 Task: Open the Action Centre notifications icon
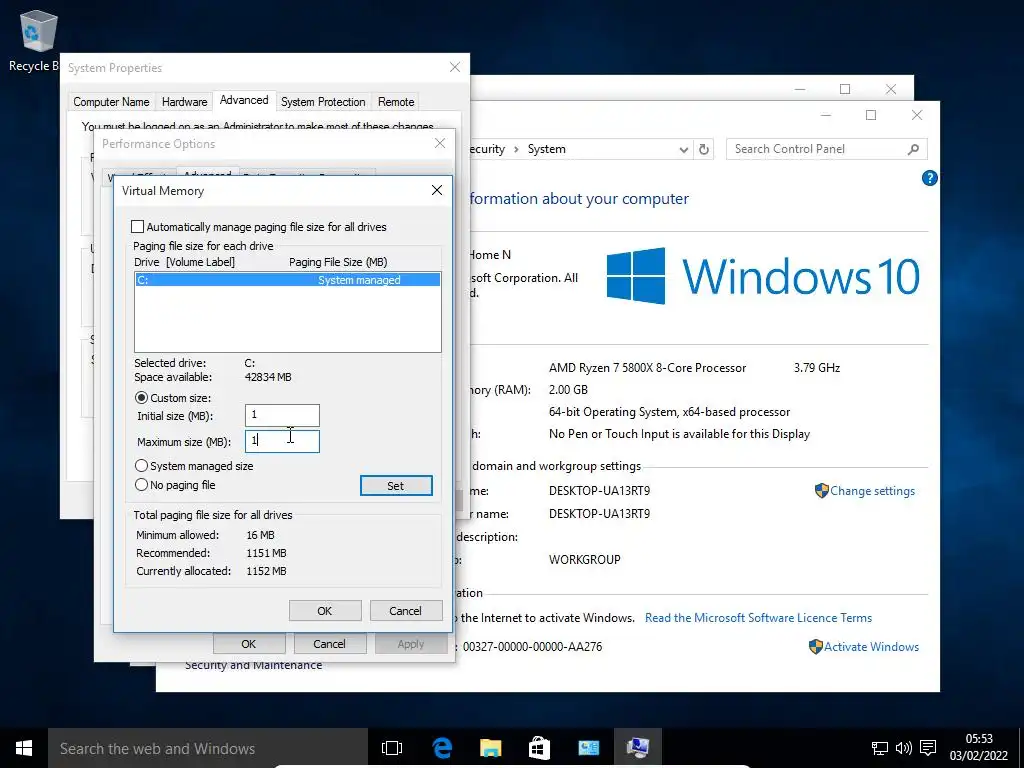(x=928, y=748)
